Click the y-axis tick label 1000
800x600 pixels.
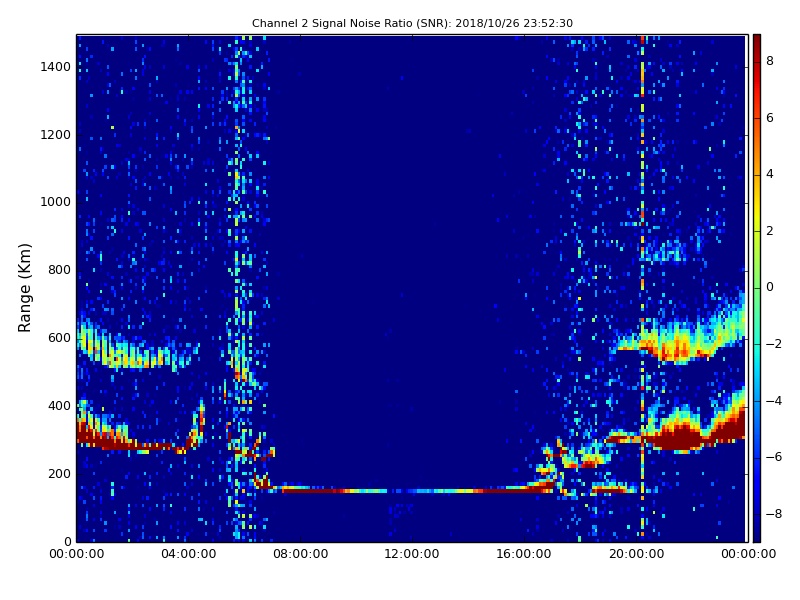(x=56, y=202)
